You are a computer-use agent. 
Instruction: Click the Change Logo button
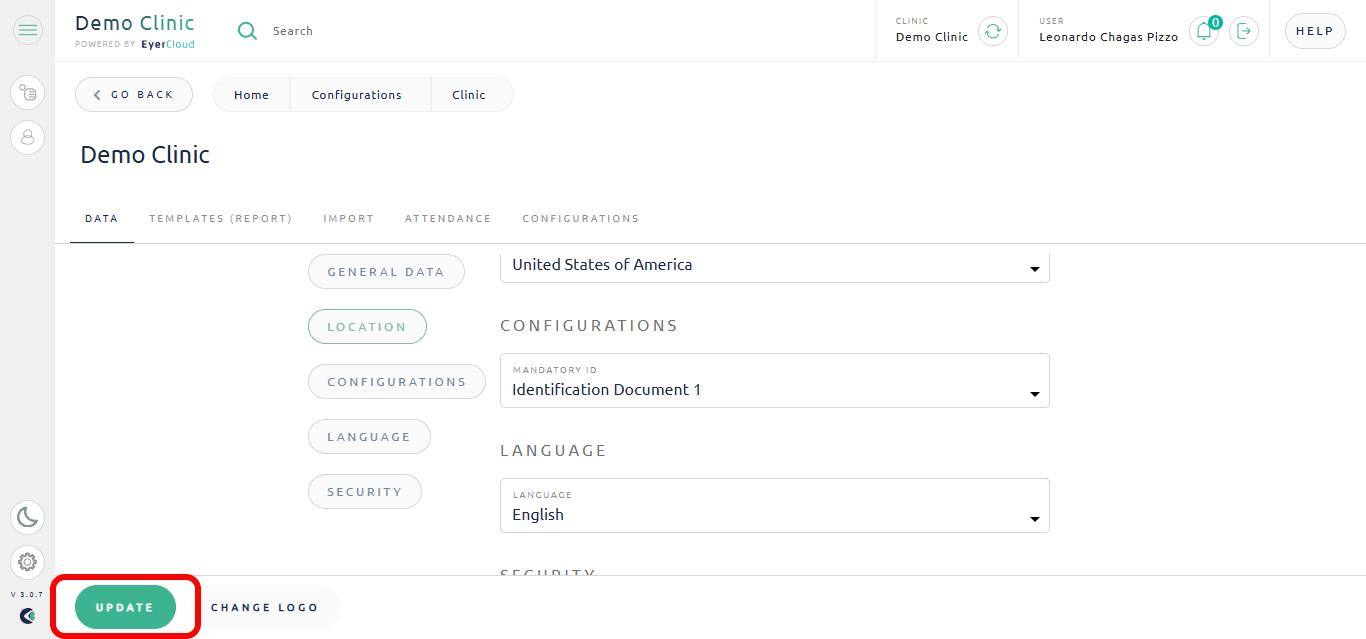pyautogui.click(x=265, y=607)
